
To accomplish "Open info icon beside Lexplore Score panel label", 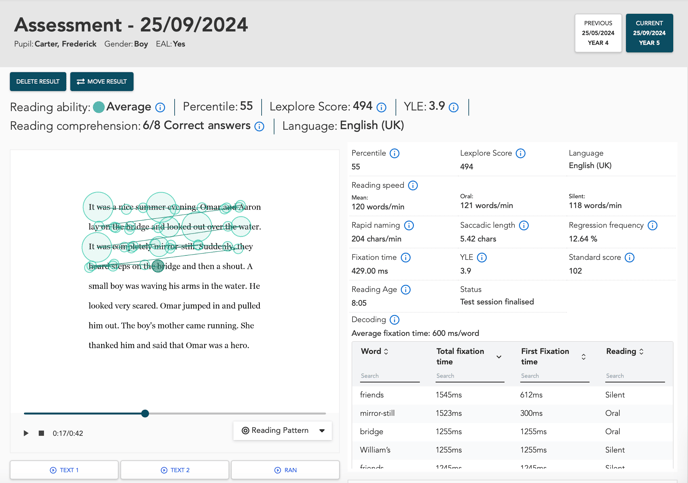I will pyautogui.click(x=520, y=153).
